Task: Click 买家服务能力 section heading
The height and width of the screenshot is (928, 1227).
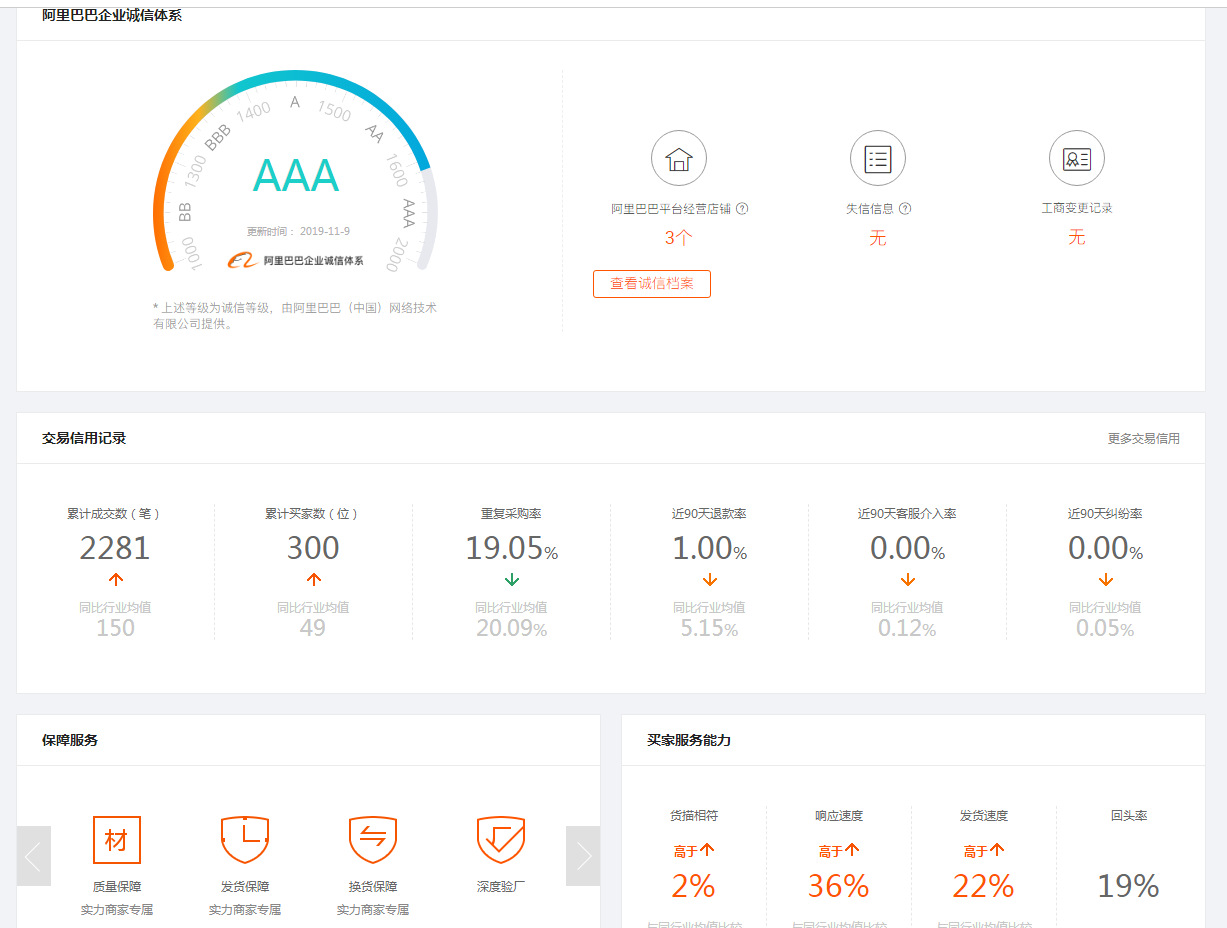Action: 689,741
